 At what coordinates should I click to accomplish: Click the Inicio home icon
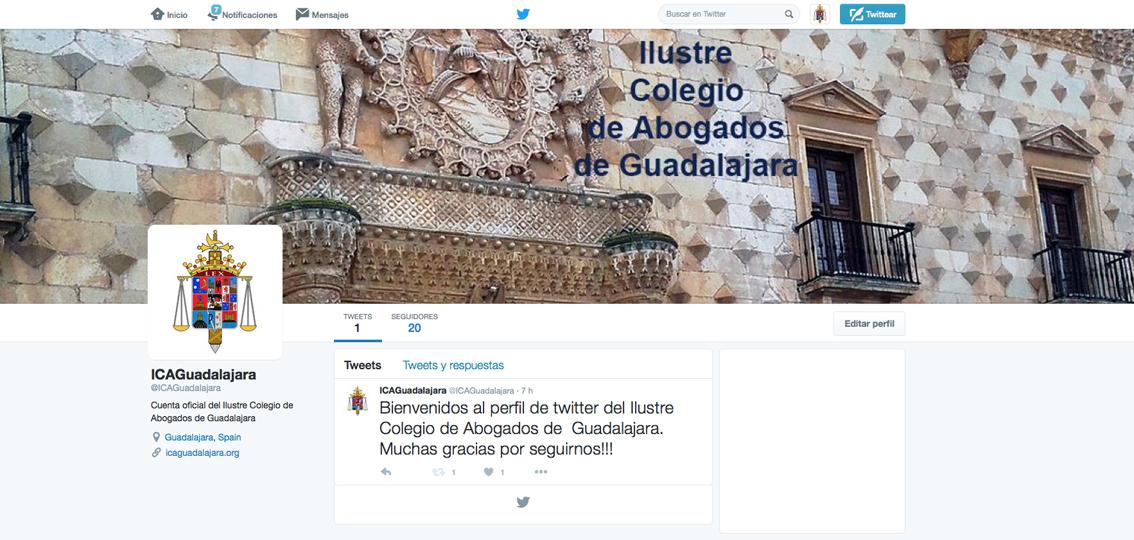pos(157,14)
